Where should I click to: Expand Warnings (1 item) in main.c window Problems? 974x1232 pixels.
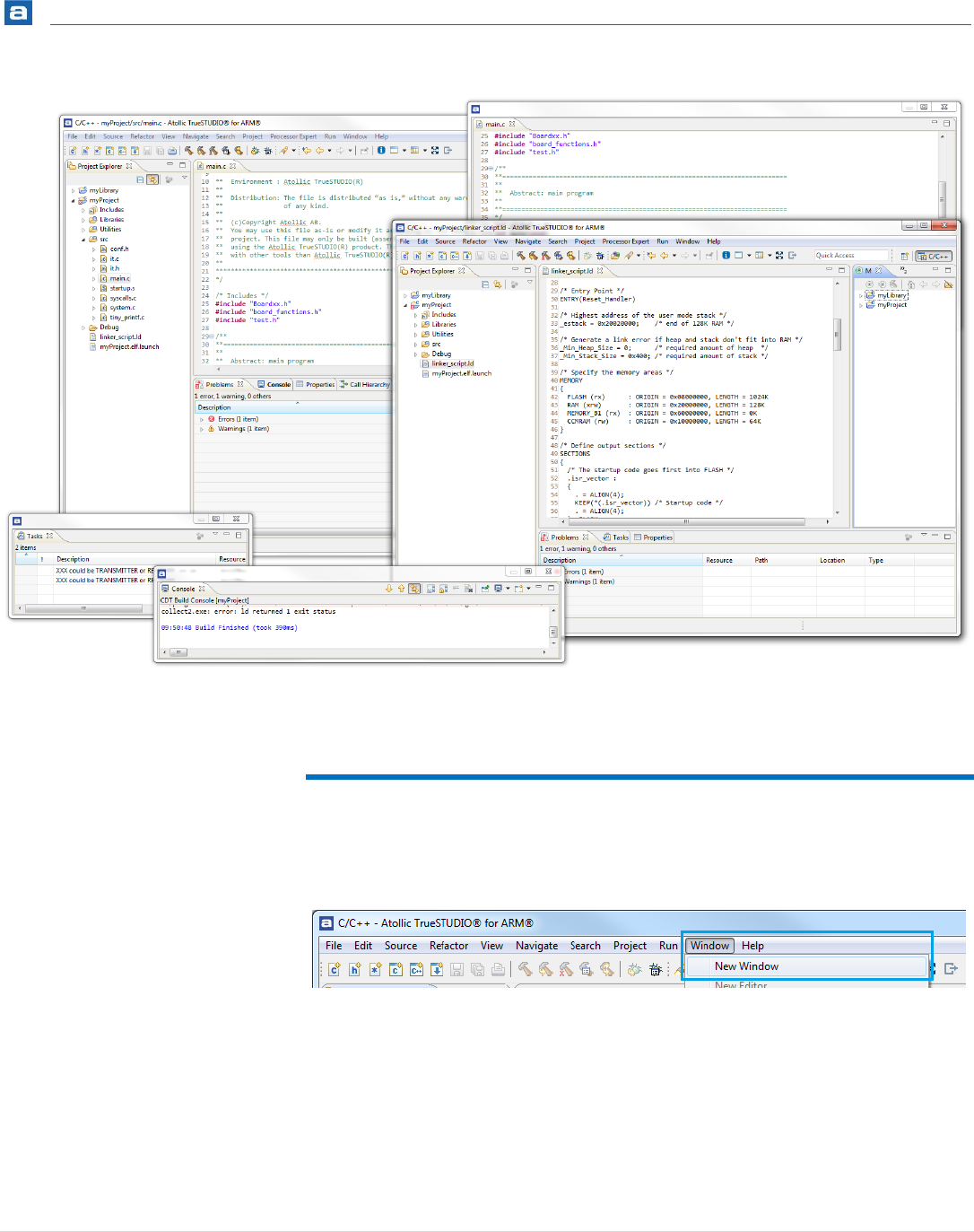tap(202, 429)
